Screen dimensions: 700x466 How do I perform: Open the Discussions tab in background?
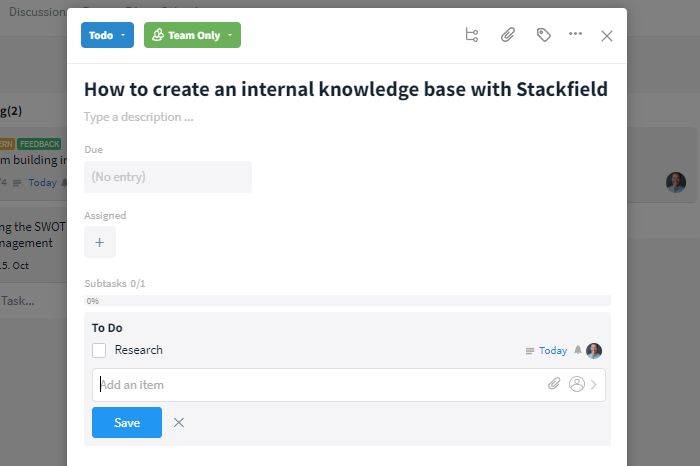pyautogui.click(x=38, y=12)
